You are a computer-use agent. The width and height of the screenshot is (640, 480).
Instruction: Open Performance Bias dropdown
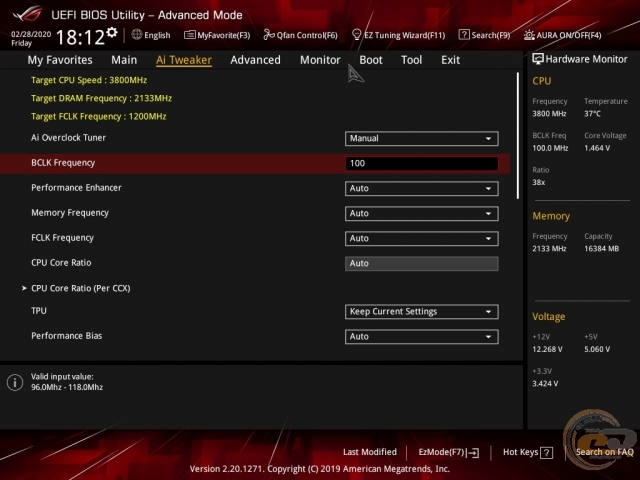tap(421, 337)
